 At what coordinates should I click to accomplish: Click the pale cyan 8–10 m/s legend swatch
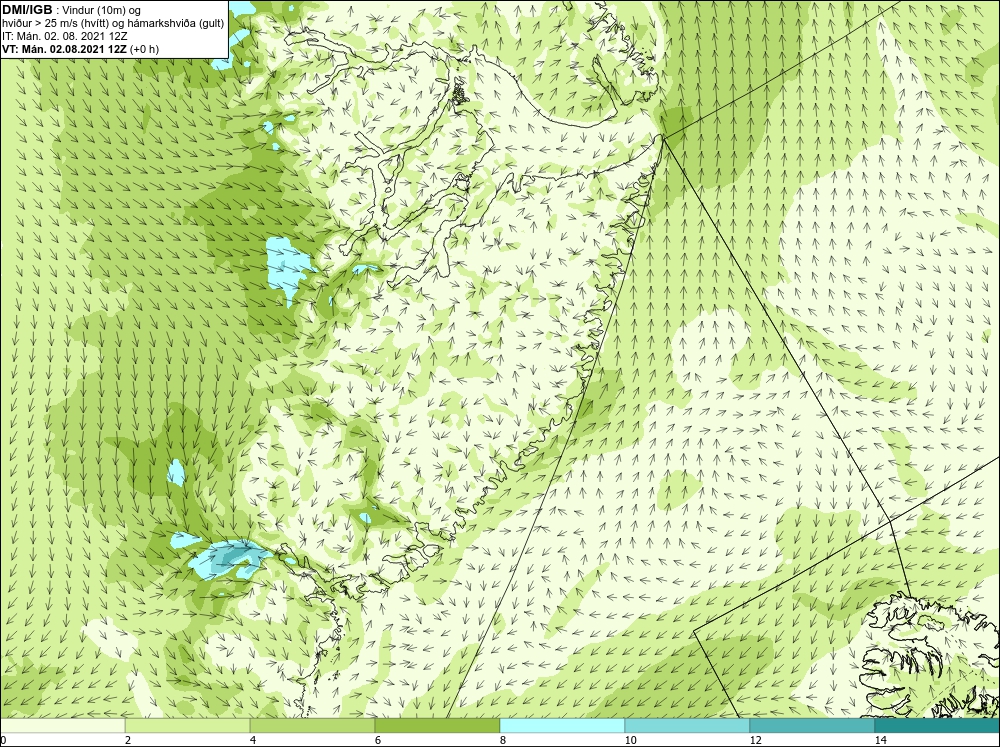562,726
